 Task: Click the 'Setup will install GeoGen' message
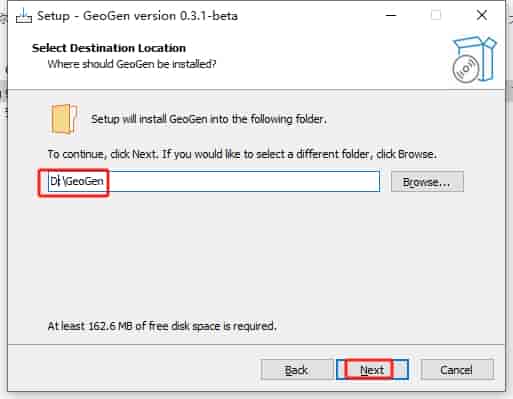tap(209, 119)
